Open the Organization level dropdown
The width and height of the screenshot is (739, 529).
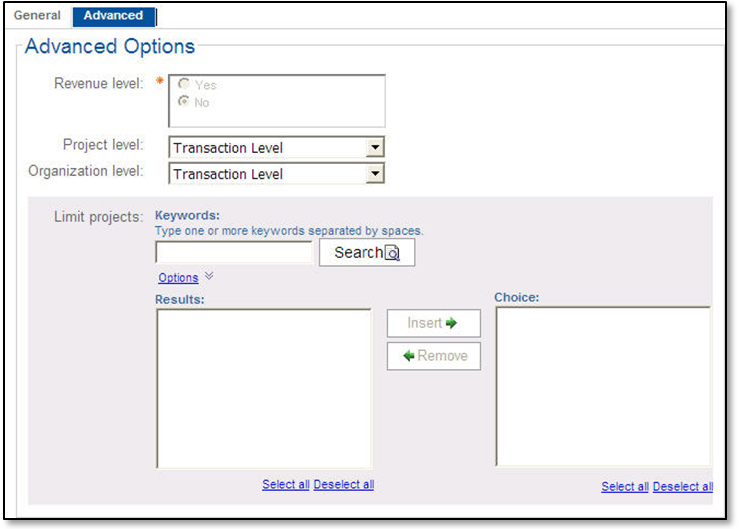(x=374, y=174)
